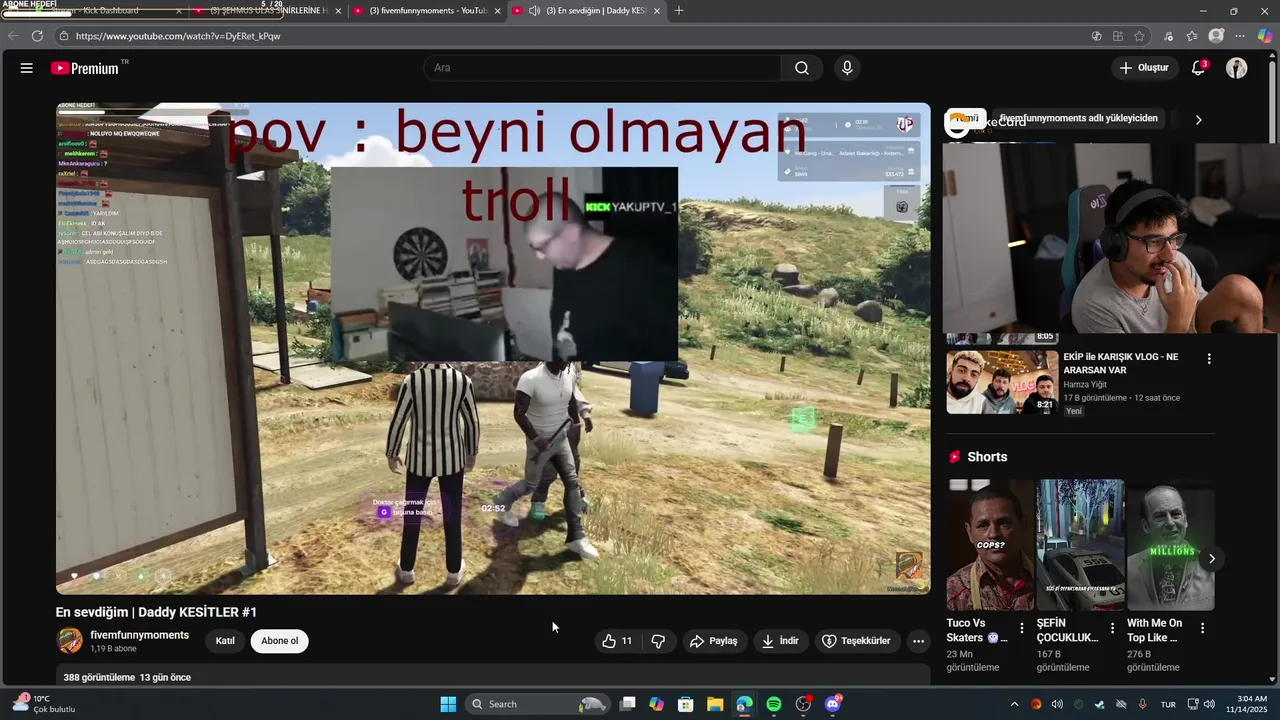Viewport: 1280px width, 720px height.
Task: Expand the video description box
Action: tap(493, 677)
